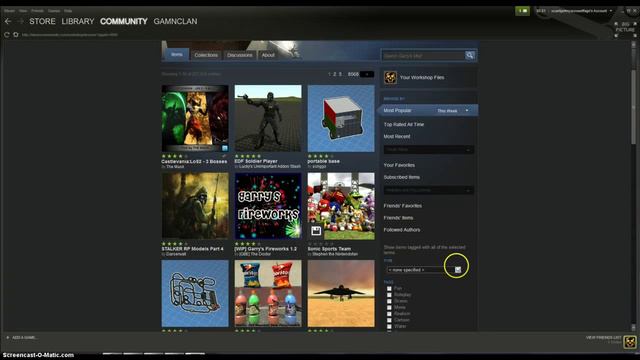The image size is (640, 360).
Task: Show Your Favorites
Action: 399,165
